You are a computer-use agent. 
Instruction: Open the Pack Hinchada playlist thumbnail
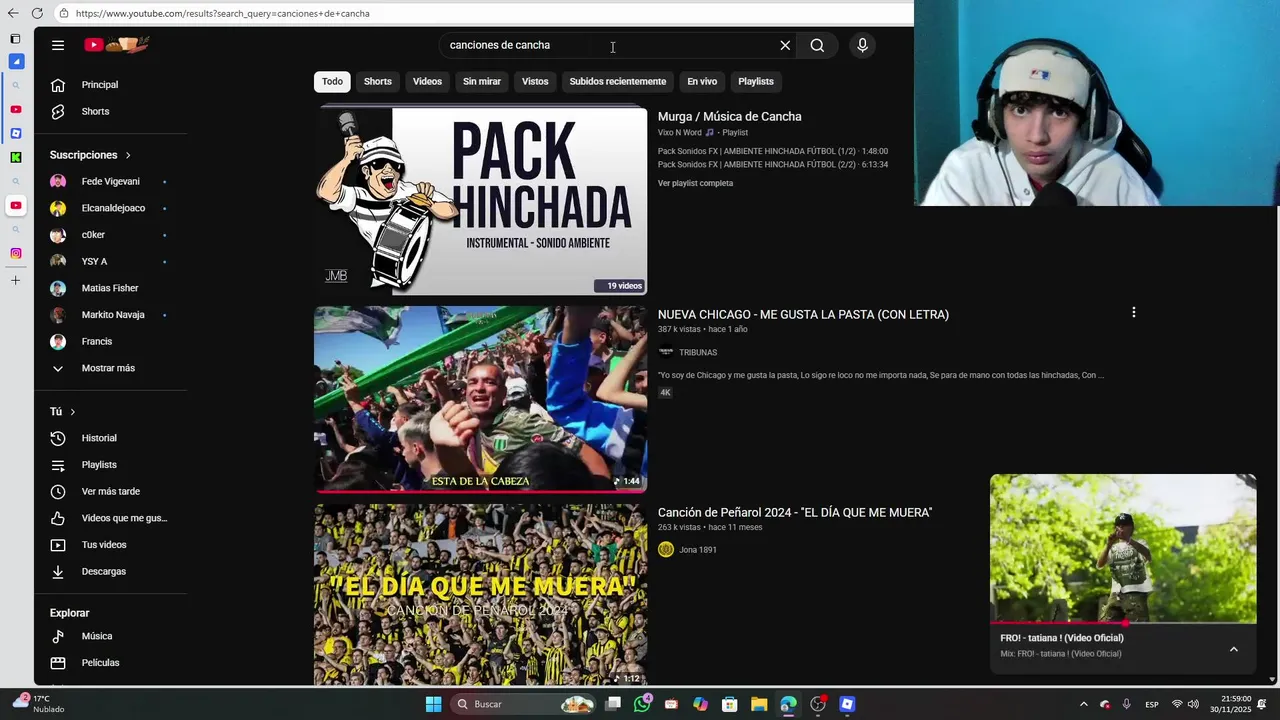tap(481, 201)
